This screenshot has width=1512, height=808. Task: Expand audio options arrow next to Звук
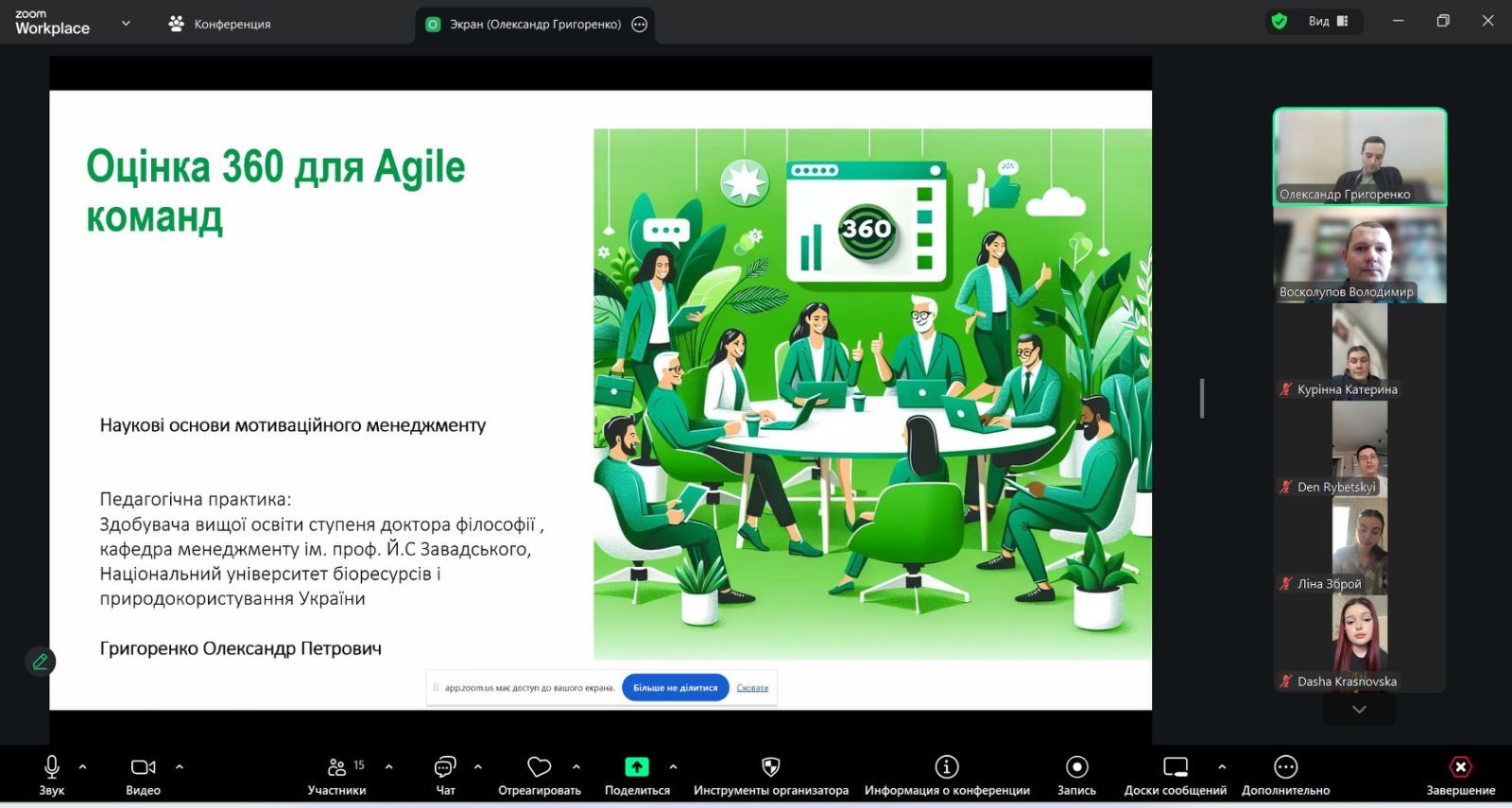coord(83,766)
